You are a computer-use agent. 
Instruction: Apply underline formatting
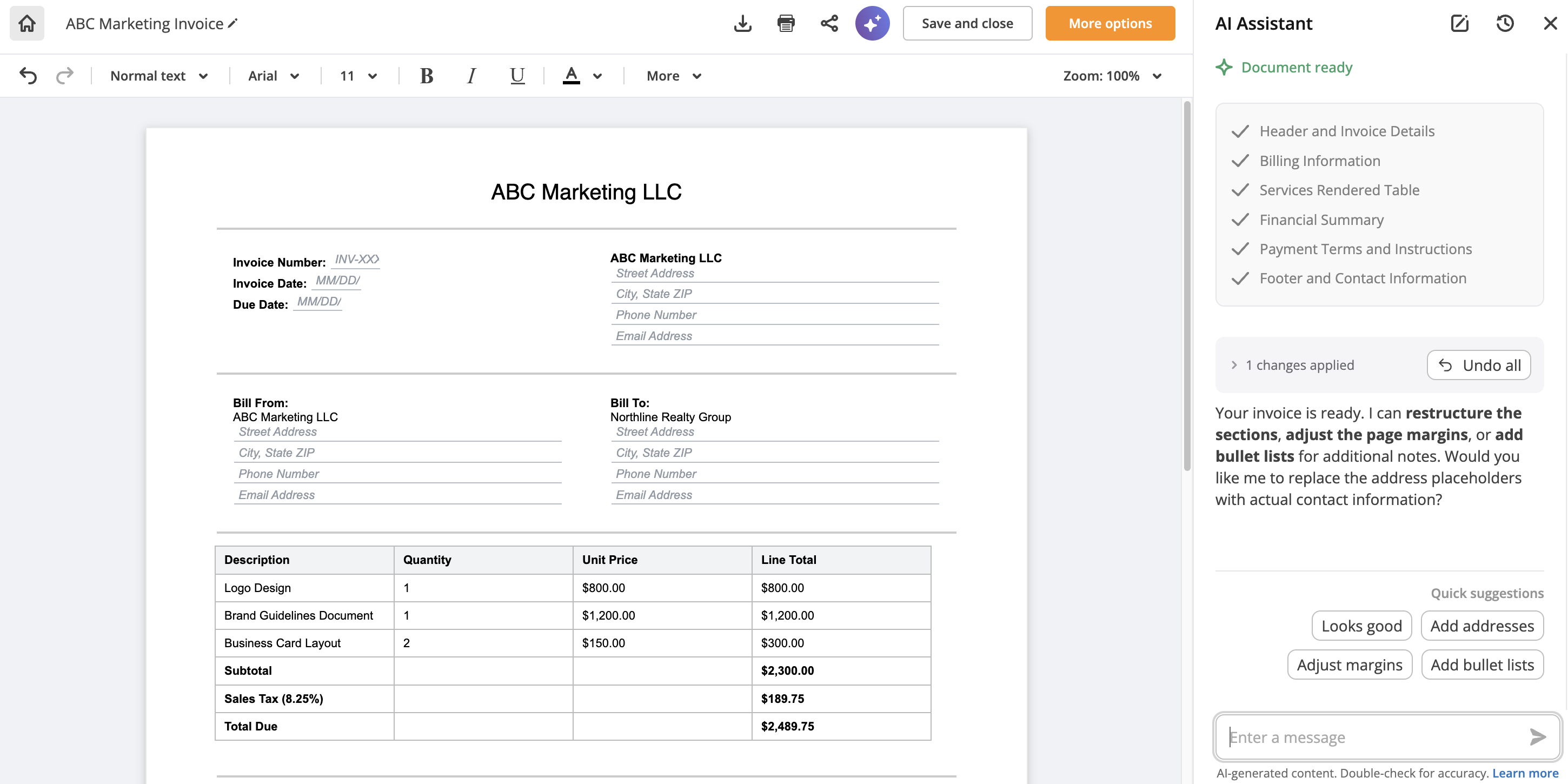point(517,76)
